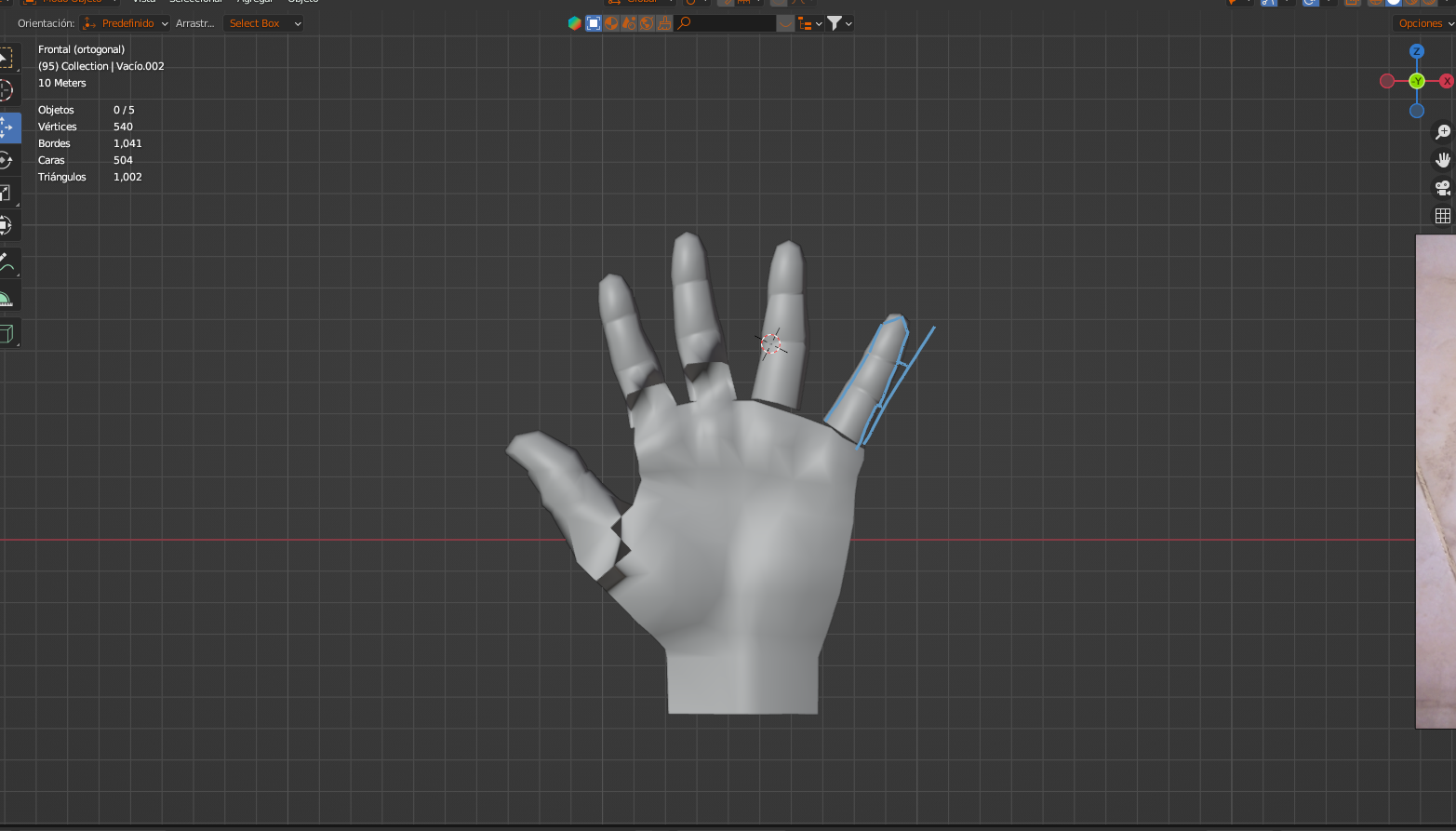This screenshot has height=831, width=1456.
Task: Open the Select Box drag dropdown
Action: click(x=264, y=23)
